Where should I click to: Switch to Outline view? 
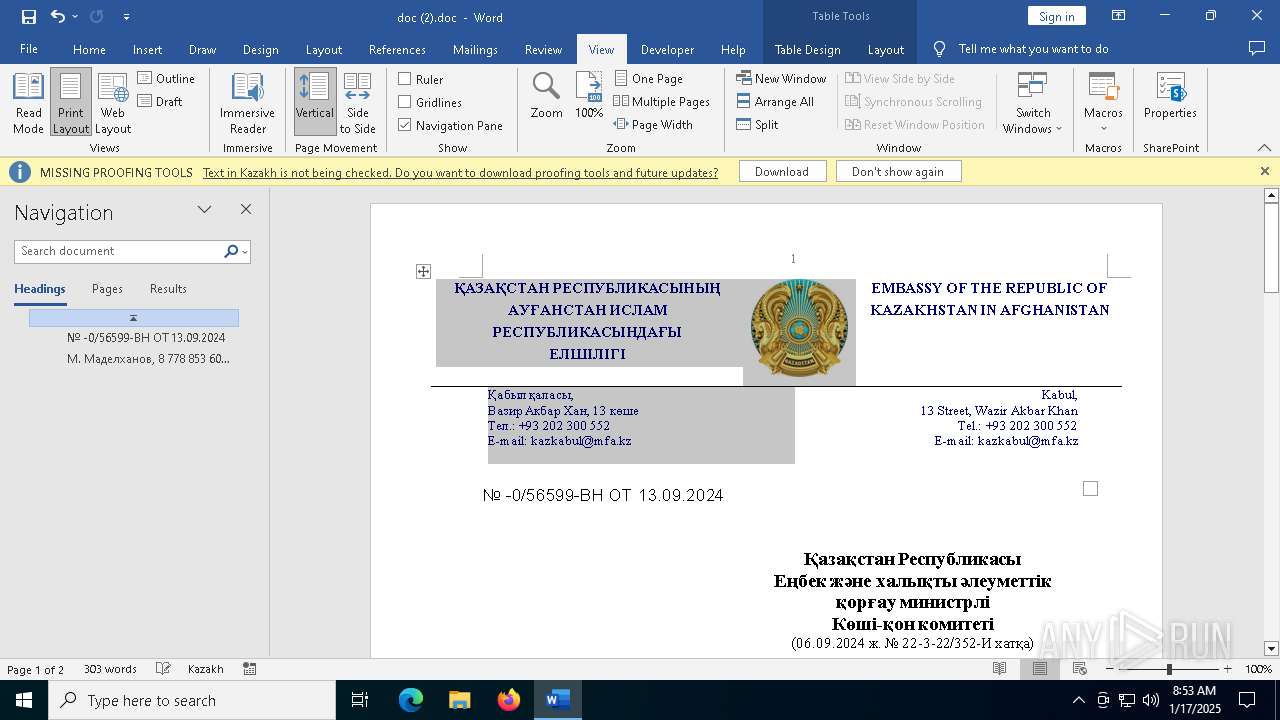167,78
